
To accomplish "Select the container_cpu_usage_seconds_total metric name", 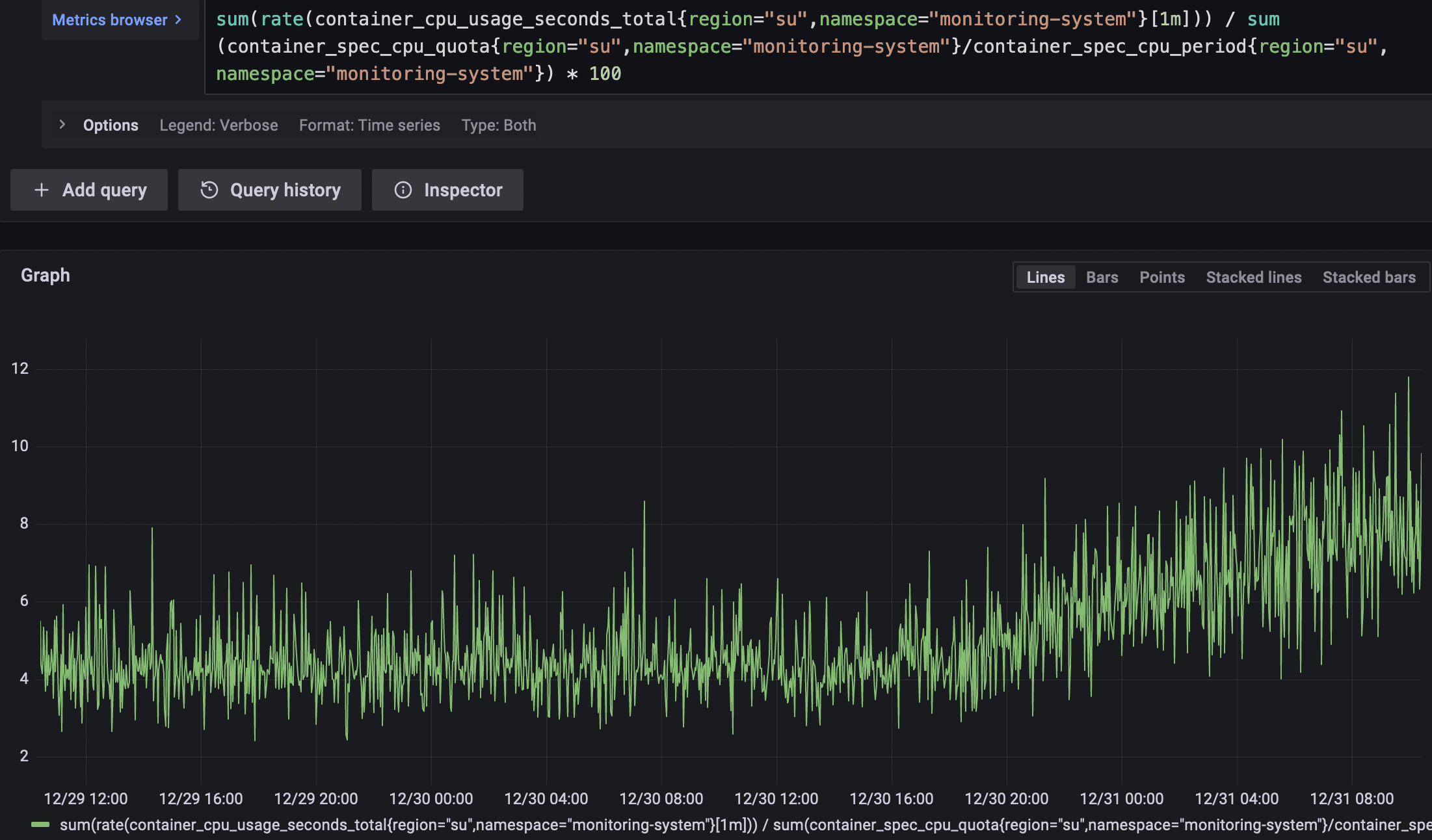I will point(497,19).
